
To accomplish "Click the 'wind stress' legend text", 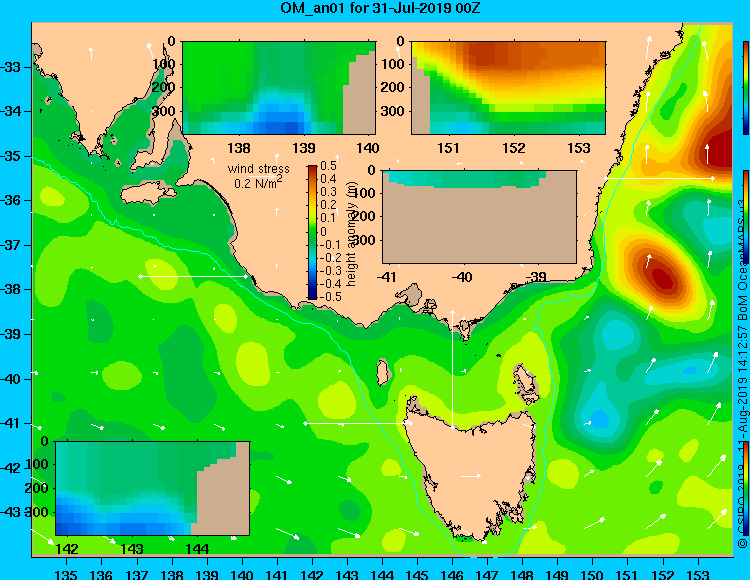I will (258, 169).
